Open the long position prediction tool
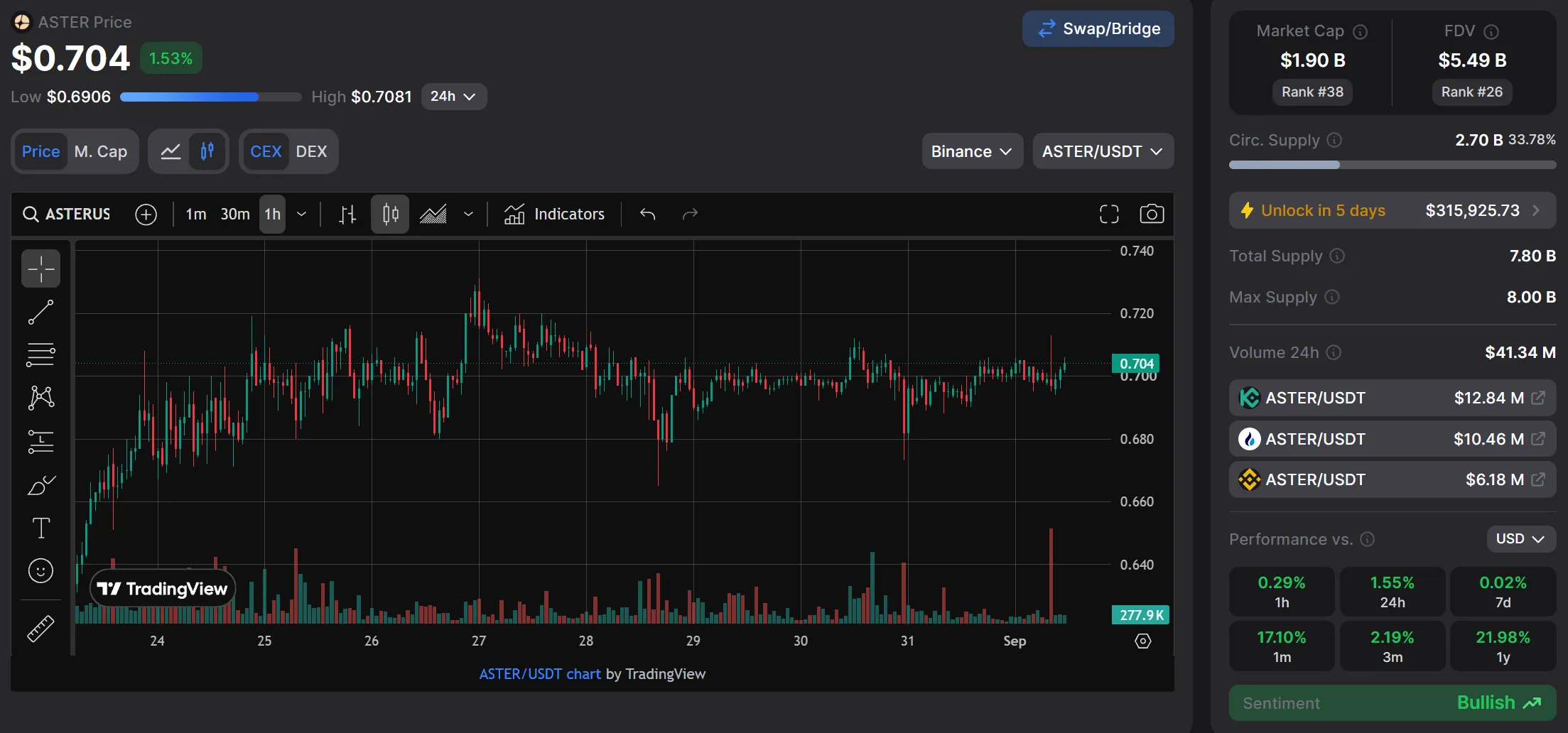The image size is (1568, 733). pos(40,441)
